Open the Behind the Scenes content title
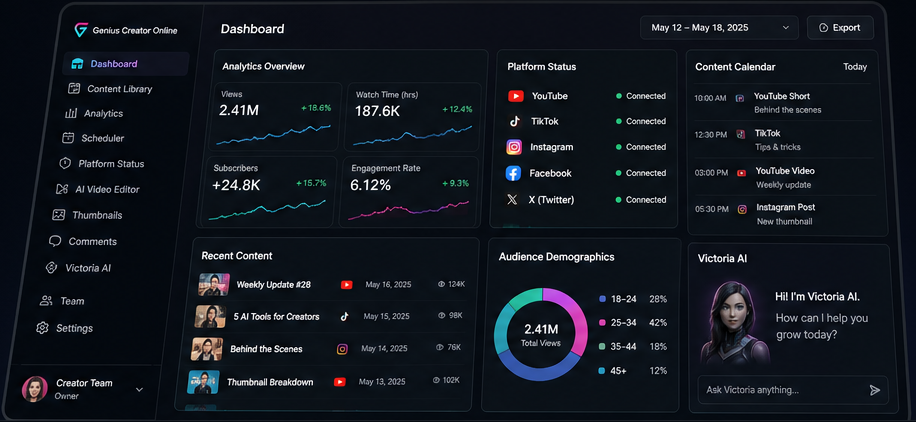Screen dimensions: 916x422 [266, 349]
